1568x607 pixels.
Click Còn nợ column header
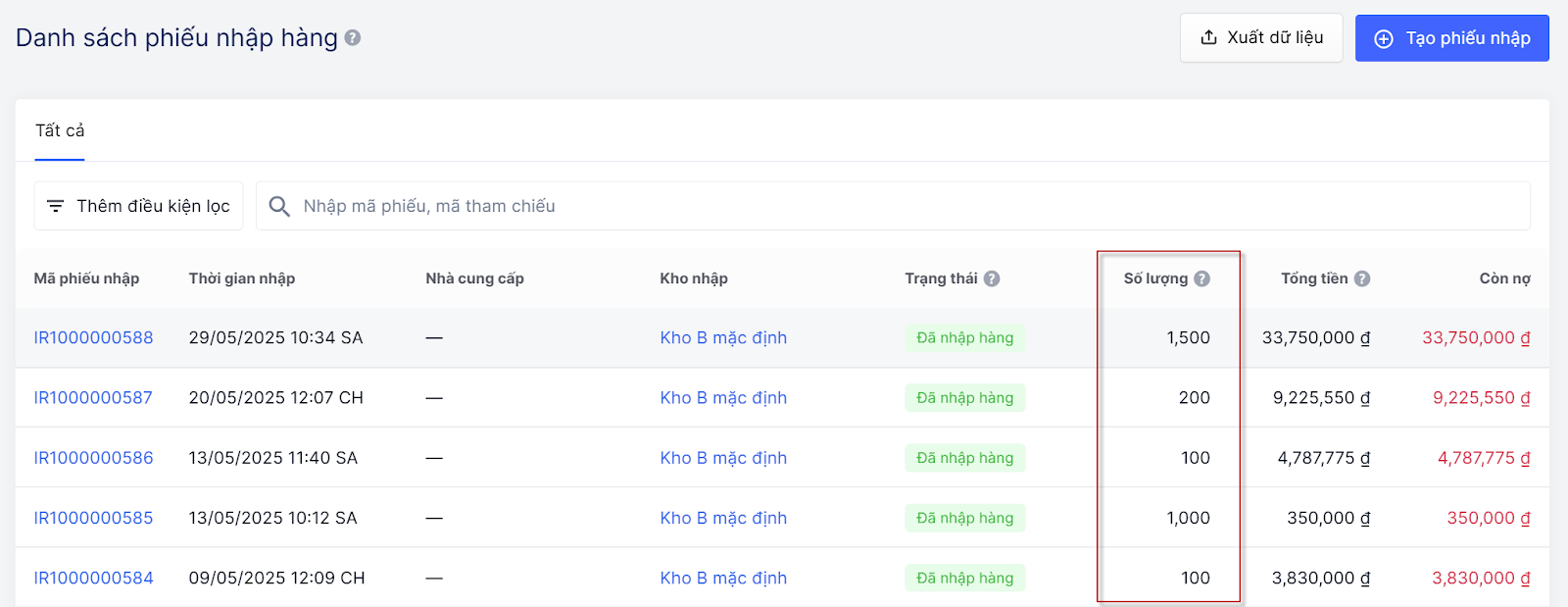point(1504,278)
